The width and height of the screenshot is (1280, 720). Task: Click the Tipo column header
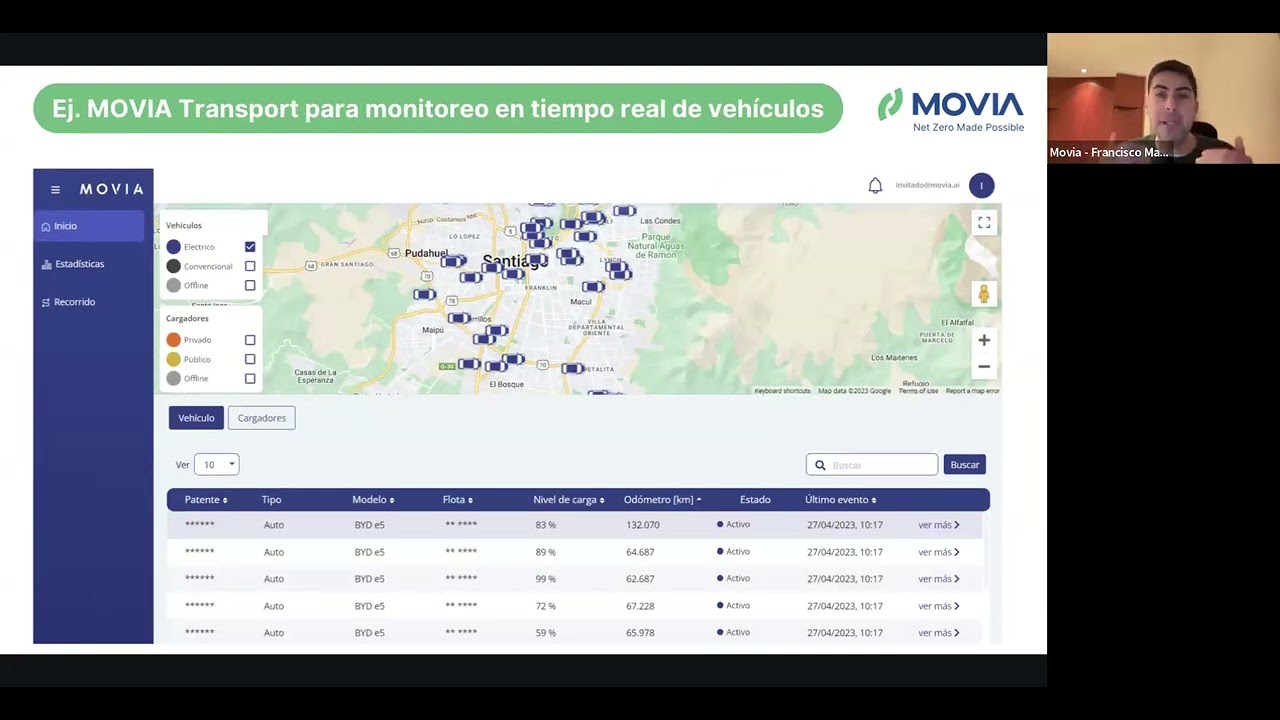tap(271, 500)
